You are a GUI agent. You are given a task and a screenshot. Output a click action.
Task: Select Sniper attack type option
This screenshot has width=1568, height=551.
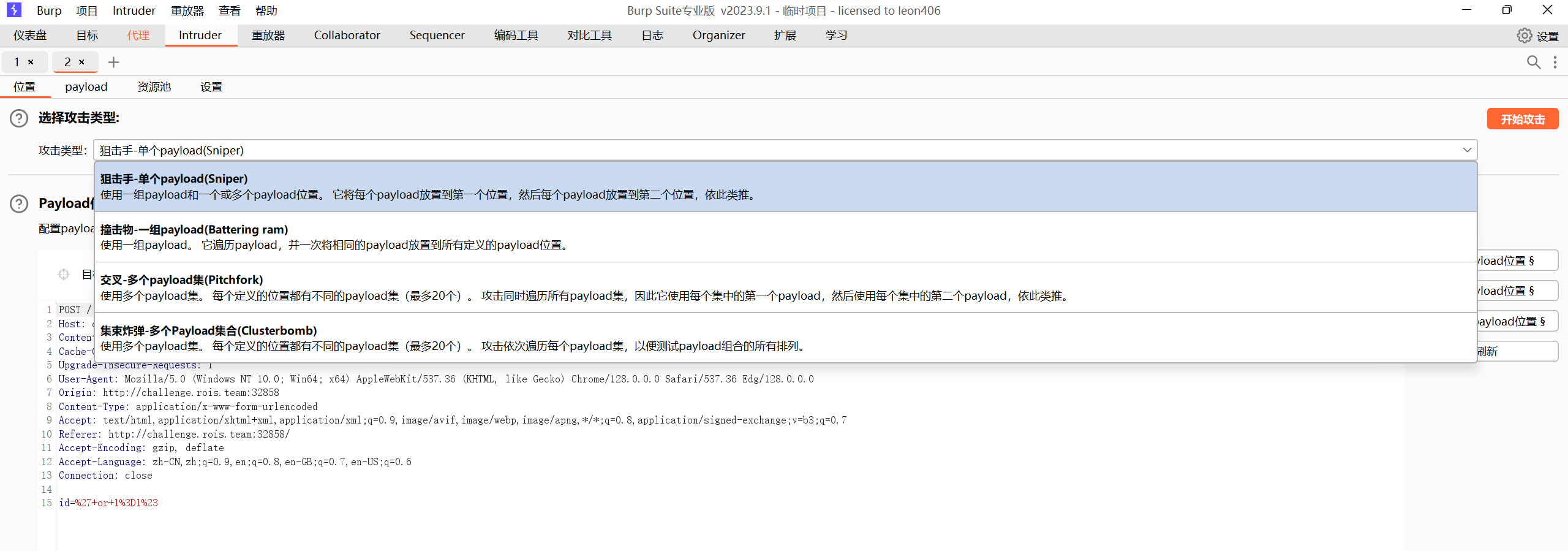(x=786, y=186)
